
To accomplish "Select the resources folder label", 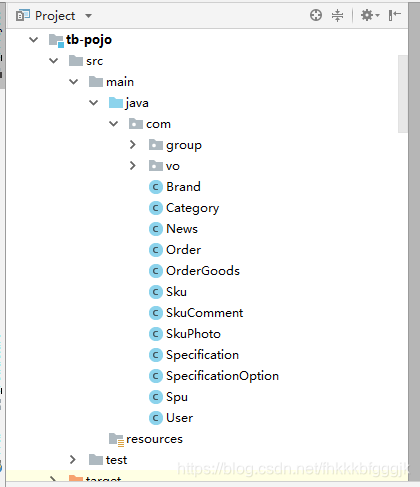I will tap(154, 439).
